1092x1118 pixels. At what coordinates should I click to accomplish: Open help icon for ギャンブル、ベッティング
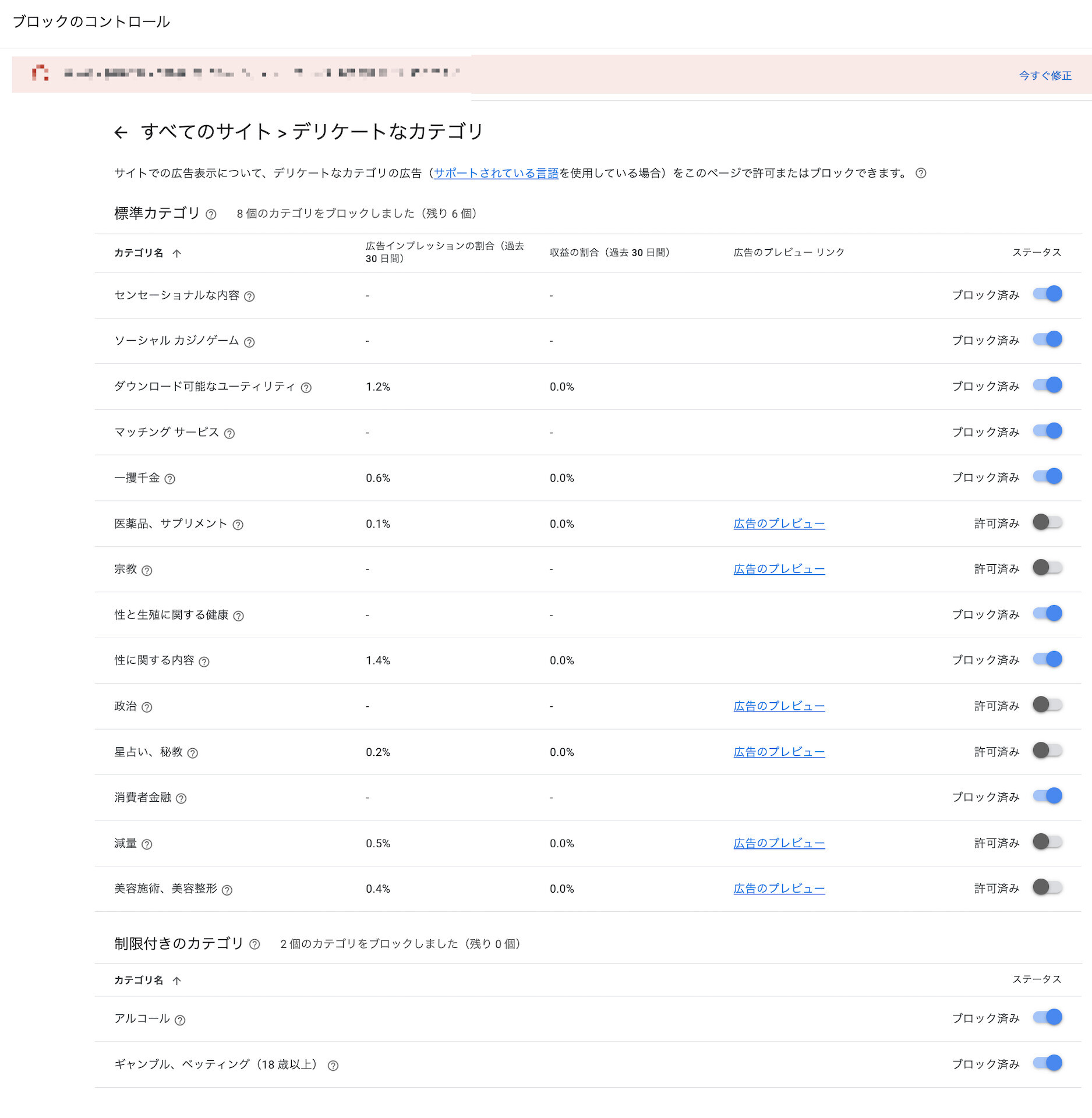333,1066
